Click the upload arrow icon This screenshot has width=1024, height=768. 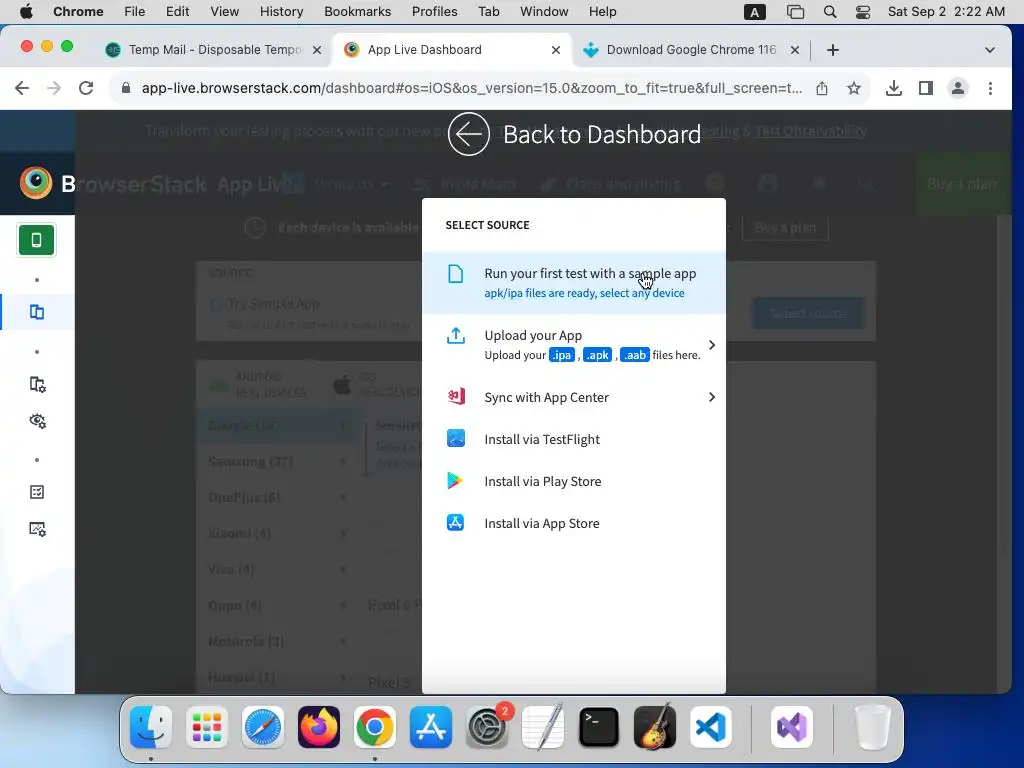coord(456,336)
